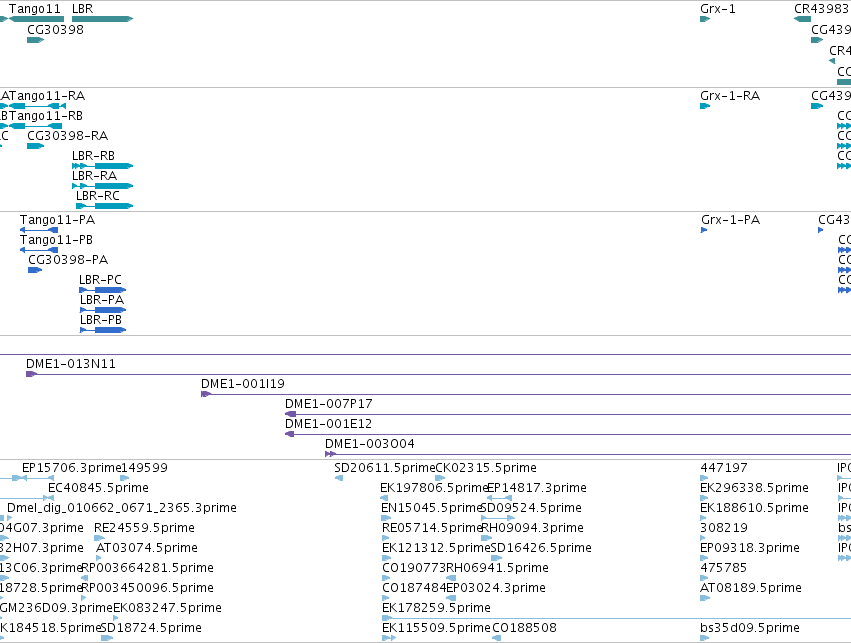Select EK197806.5prime feature

pos(384,498)
